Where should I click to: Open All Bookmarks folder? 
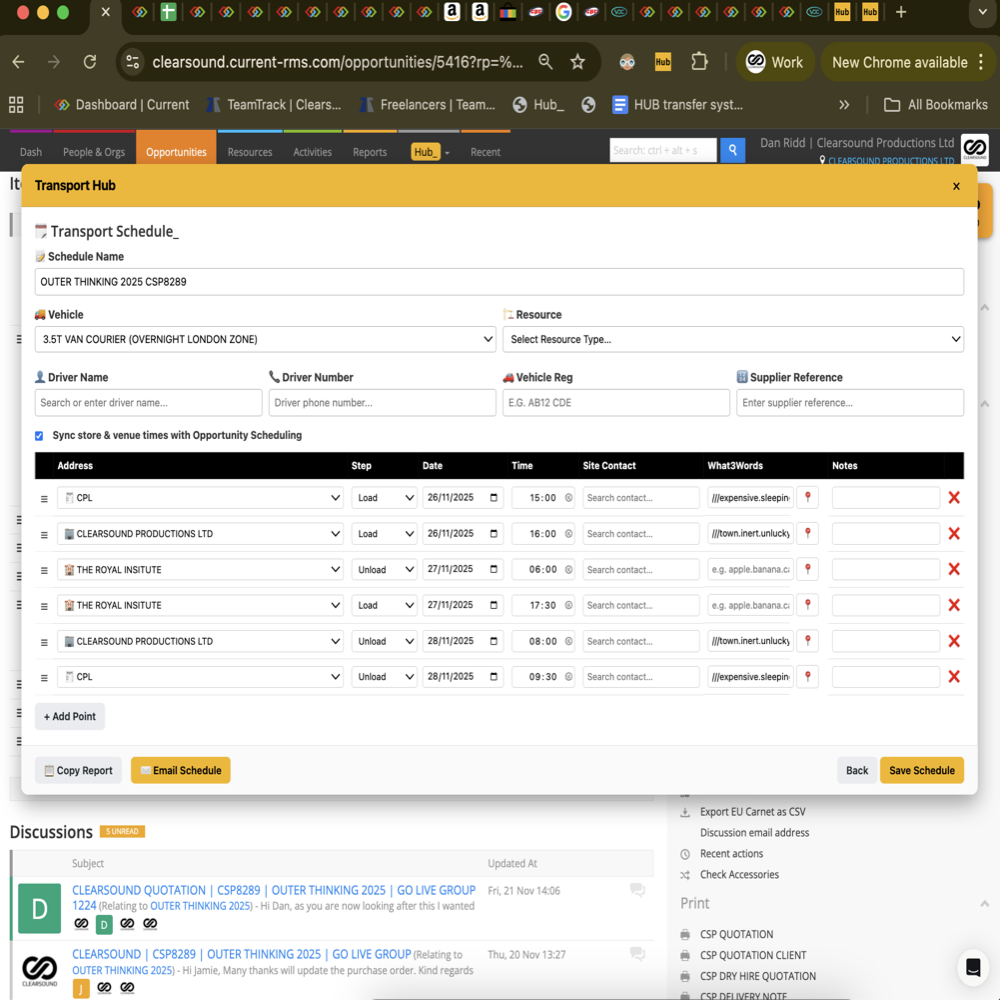pyautogui.click(x=936, y=105)
